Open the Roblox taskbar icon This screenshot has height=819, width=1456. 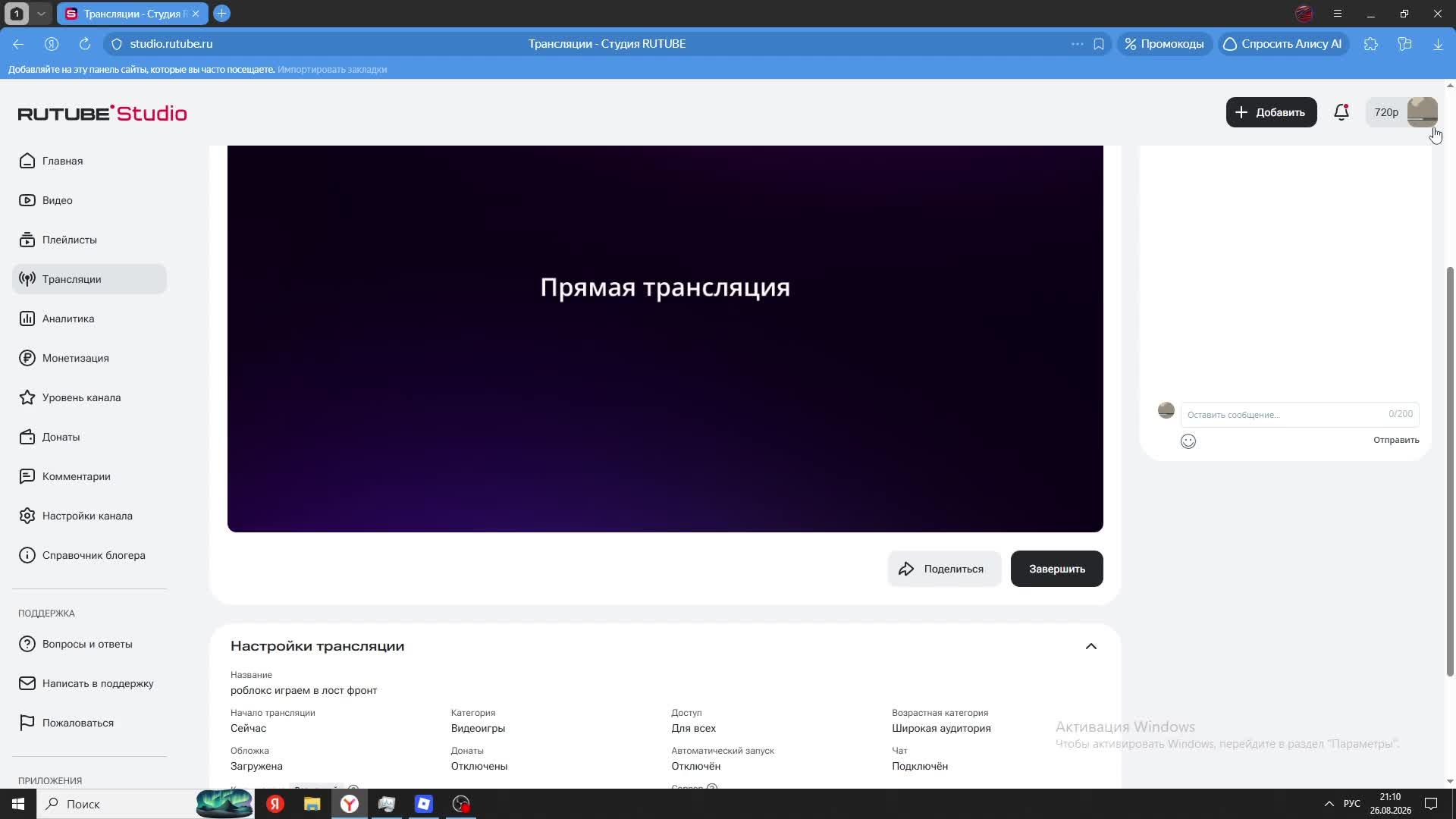point(423,804)
